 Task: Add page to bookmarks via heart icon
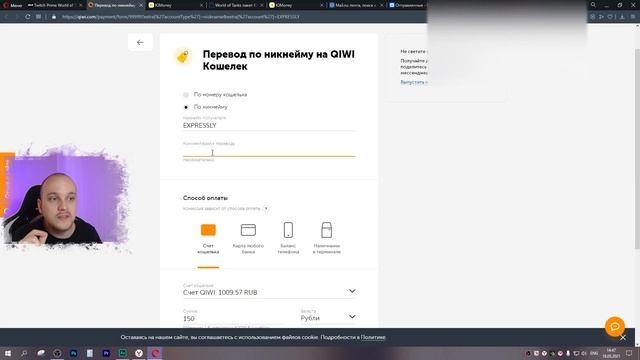(610, 17)
